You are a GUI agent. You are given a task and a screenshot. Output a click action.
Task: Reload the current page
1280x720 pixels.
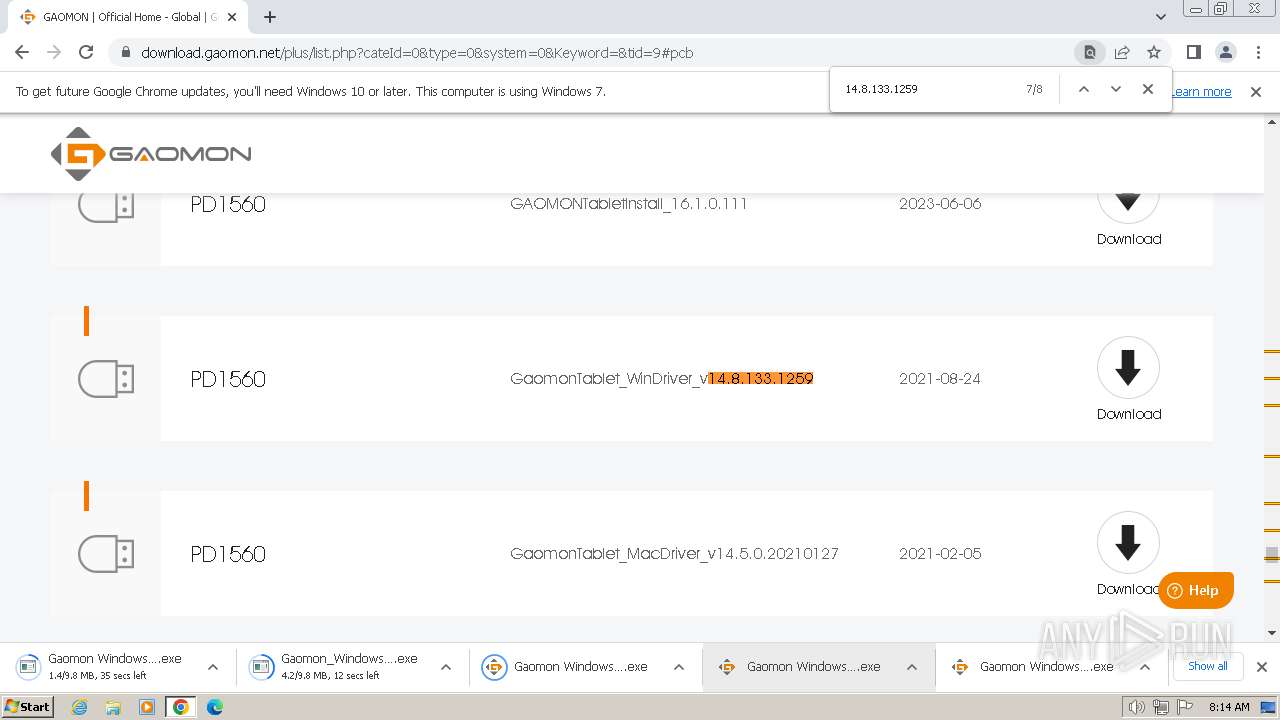(86, 52)
